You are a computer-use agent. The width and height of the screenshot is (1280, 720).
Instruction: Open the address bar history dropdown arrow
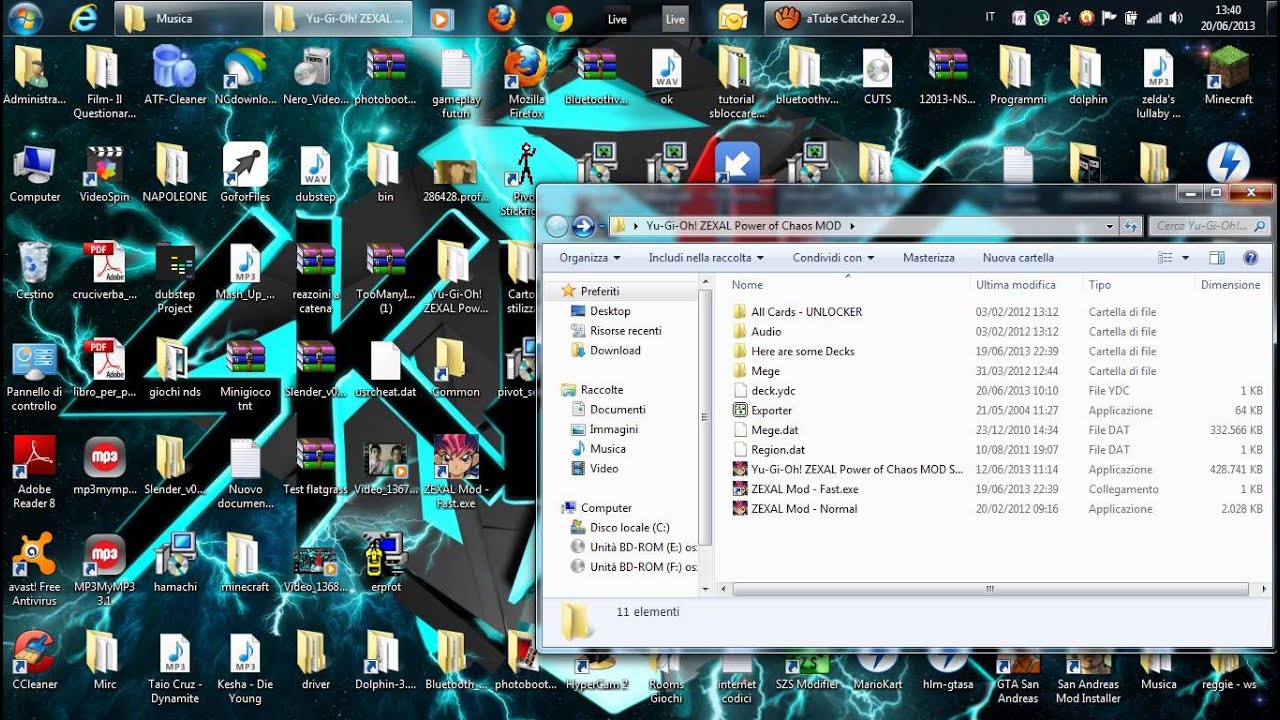[1110, 227]
